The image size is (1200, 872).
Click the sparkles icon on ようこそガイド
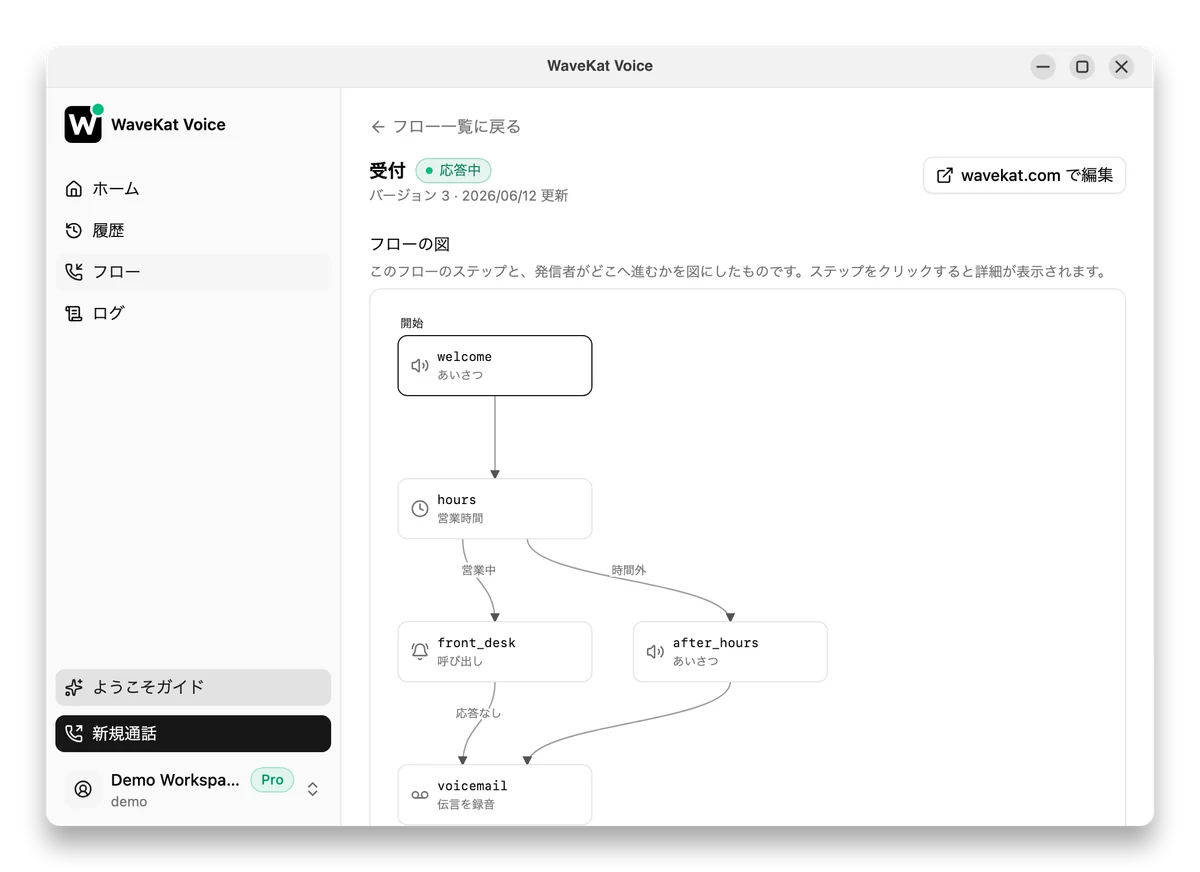74,687
